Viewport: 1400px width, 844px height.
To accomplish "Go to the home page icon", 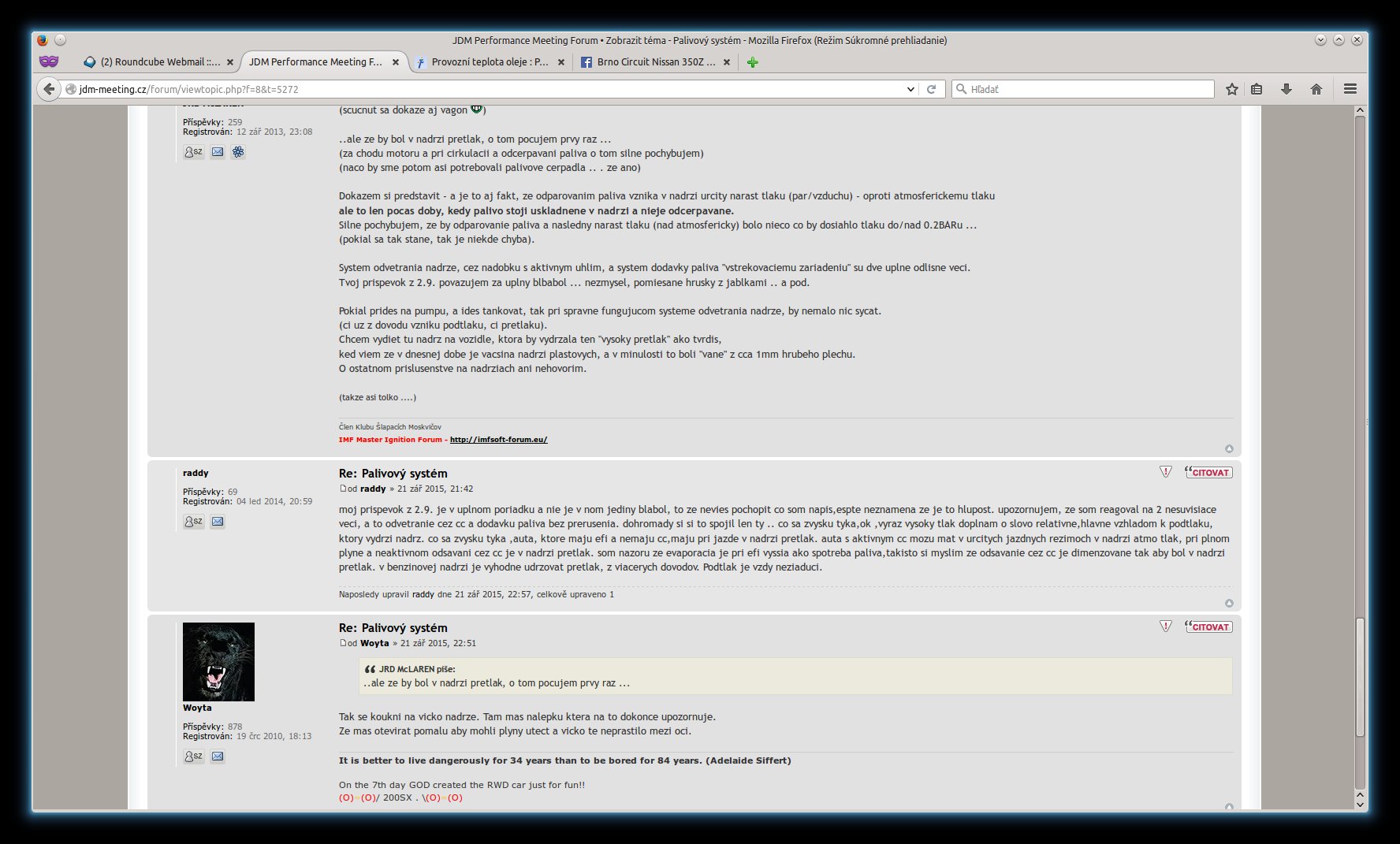I will coord(1316,89).
